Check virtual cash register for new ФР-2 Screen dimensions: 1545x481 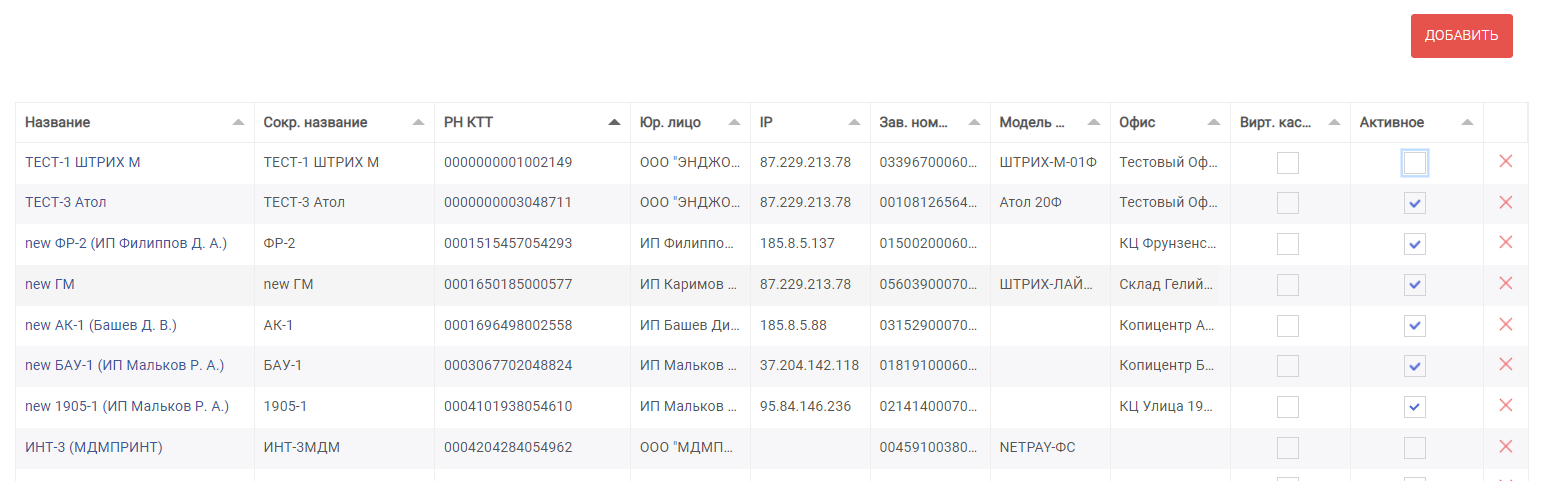click(1288, 244)
